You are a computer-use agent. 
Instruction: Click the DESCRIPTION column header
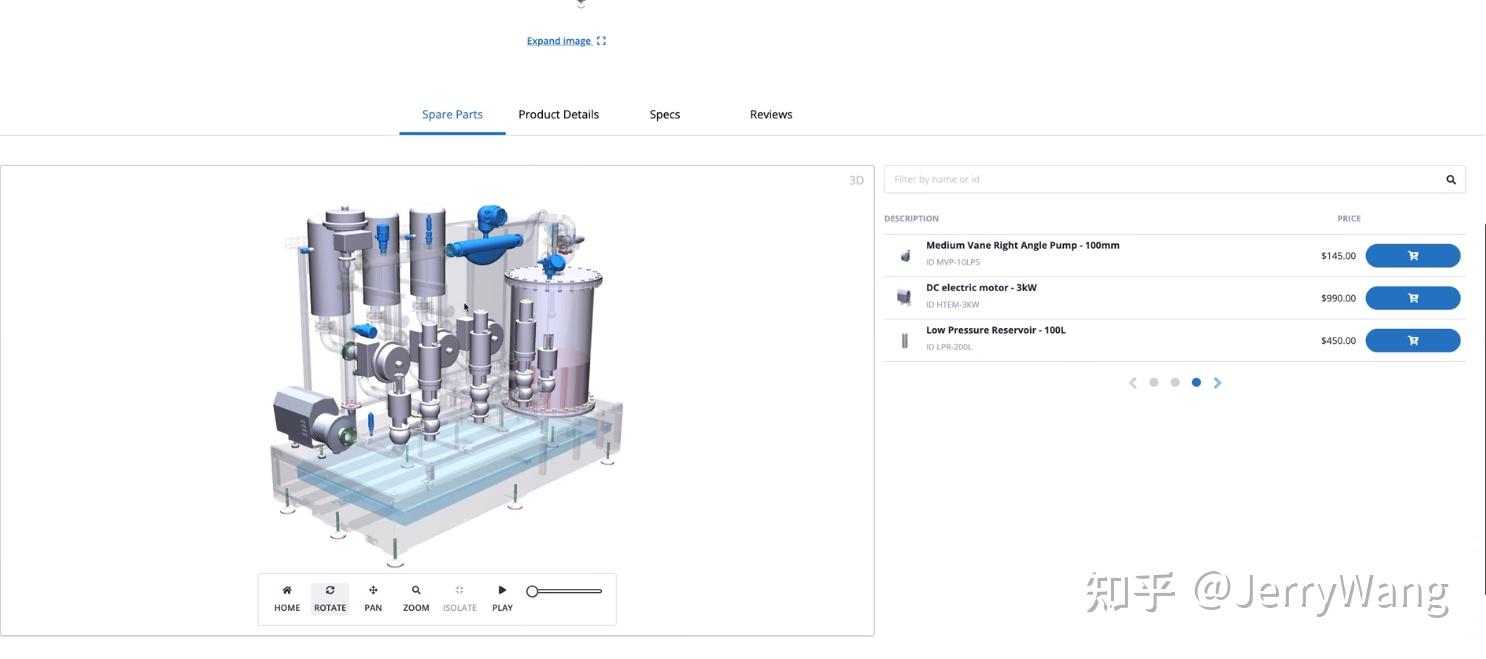click(x=911, y=218)
